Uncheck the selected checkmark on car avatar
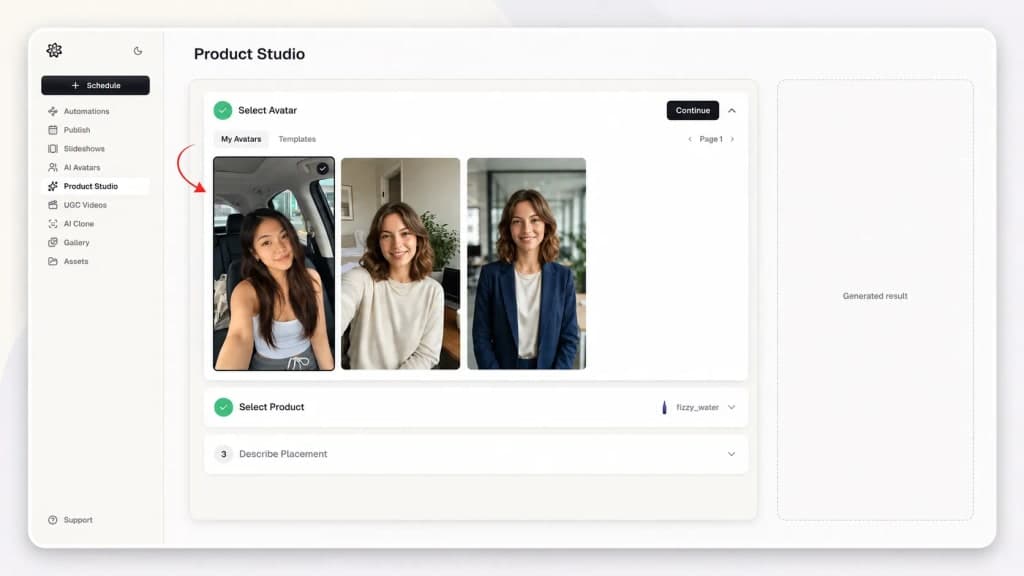 (323, 168)
